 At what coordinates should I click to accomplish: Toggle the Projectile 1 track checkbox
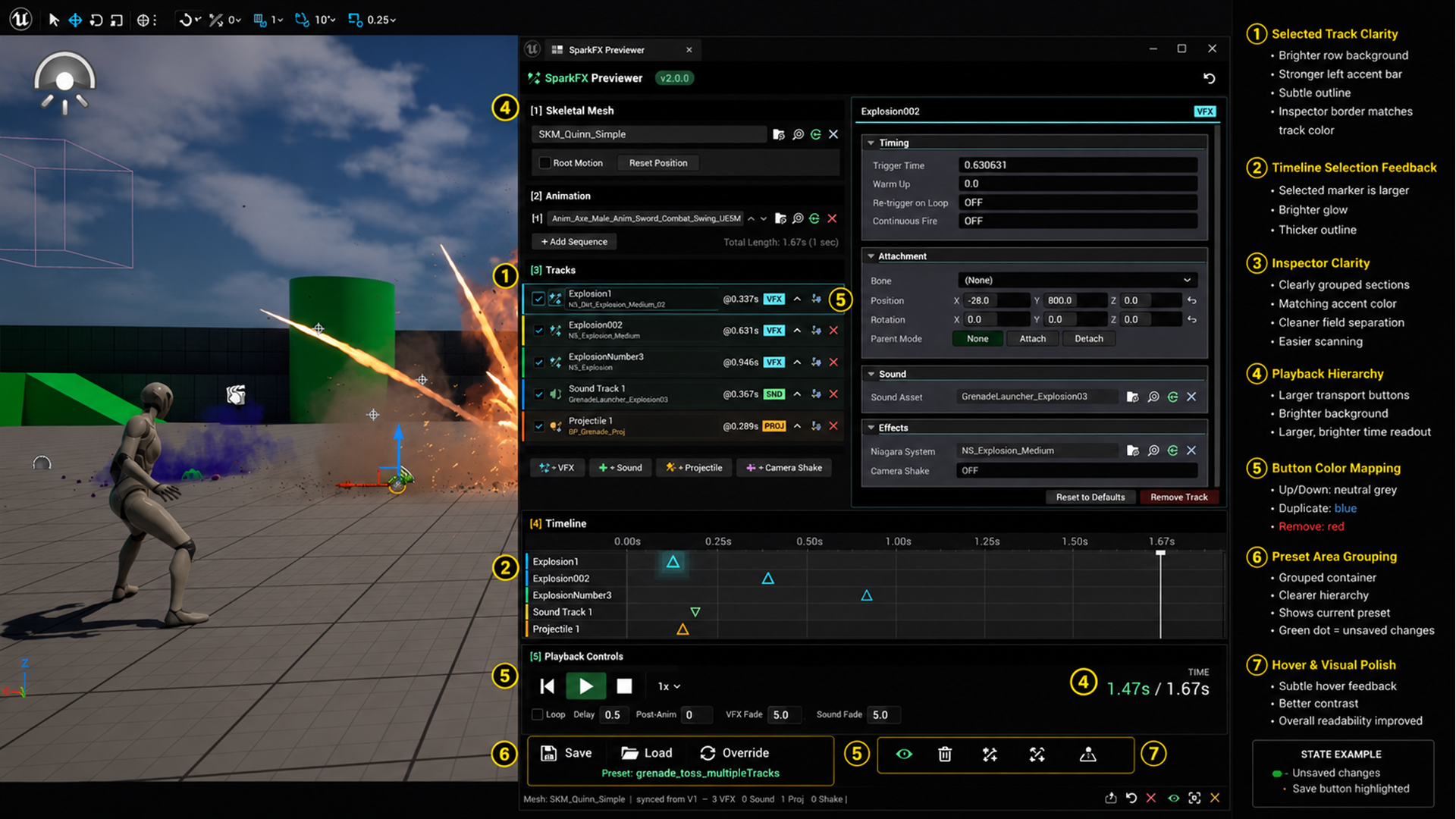point(538,426)
